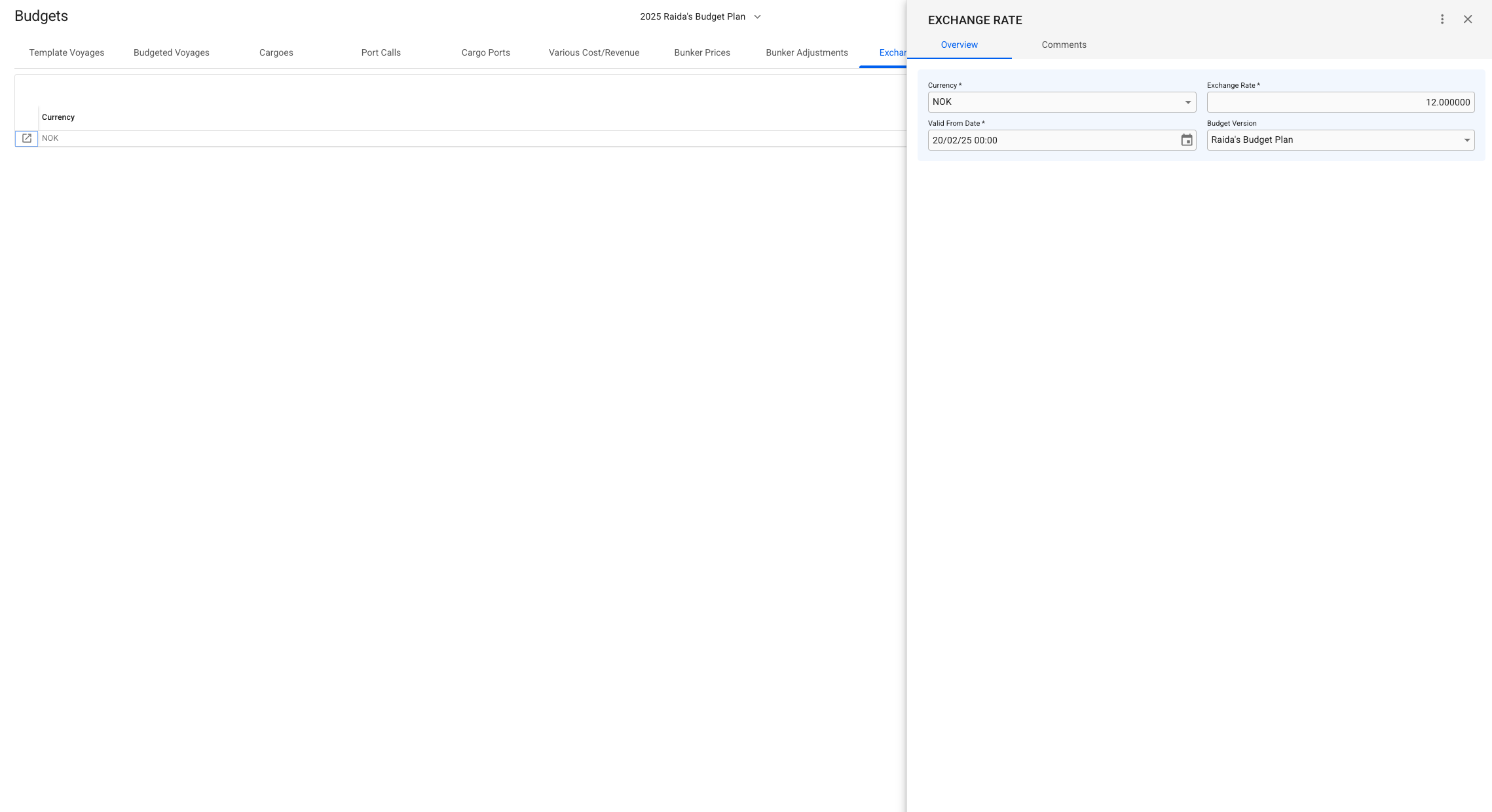
Task: Click the Exchange Rate input field
Action: pyautogui.click(x=1340, y=102)
